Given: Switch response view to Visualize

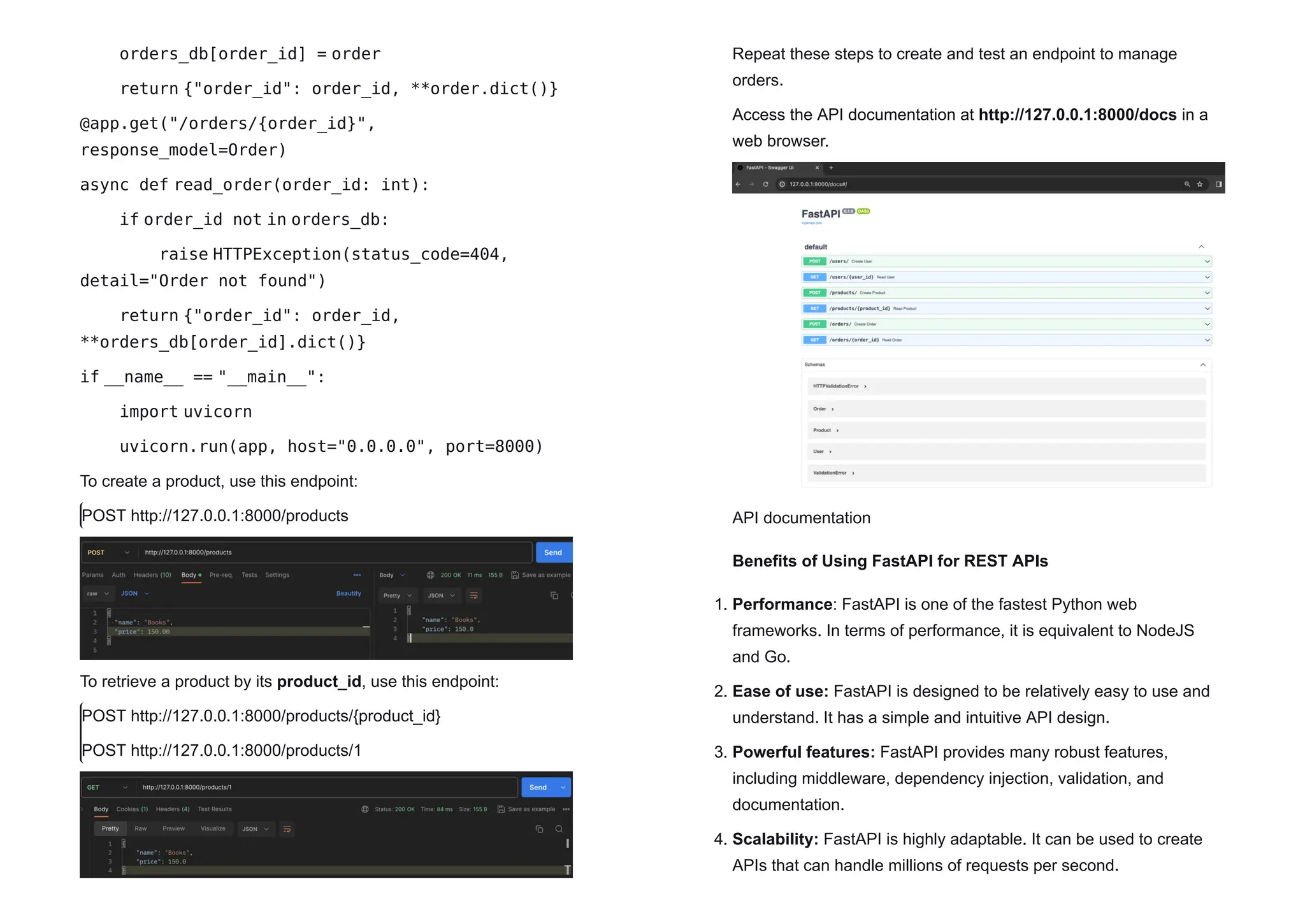Looking at the screenshot, I should coord(213,829).
